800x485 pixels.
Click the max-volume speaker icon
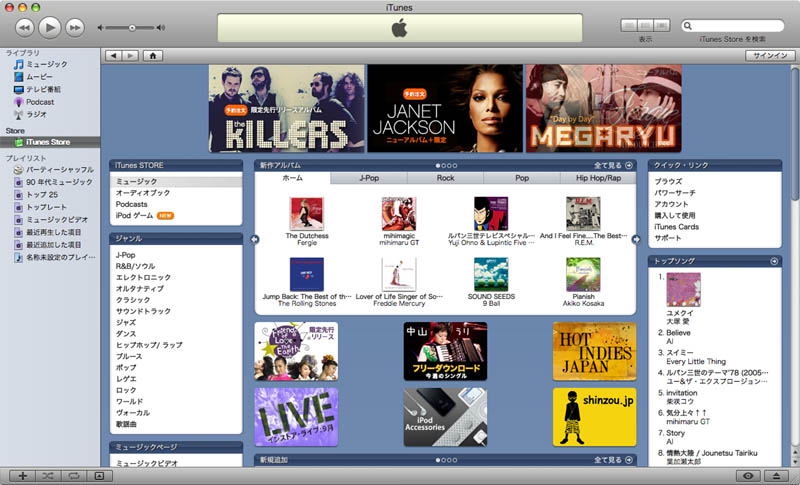point(161,28)
